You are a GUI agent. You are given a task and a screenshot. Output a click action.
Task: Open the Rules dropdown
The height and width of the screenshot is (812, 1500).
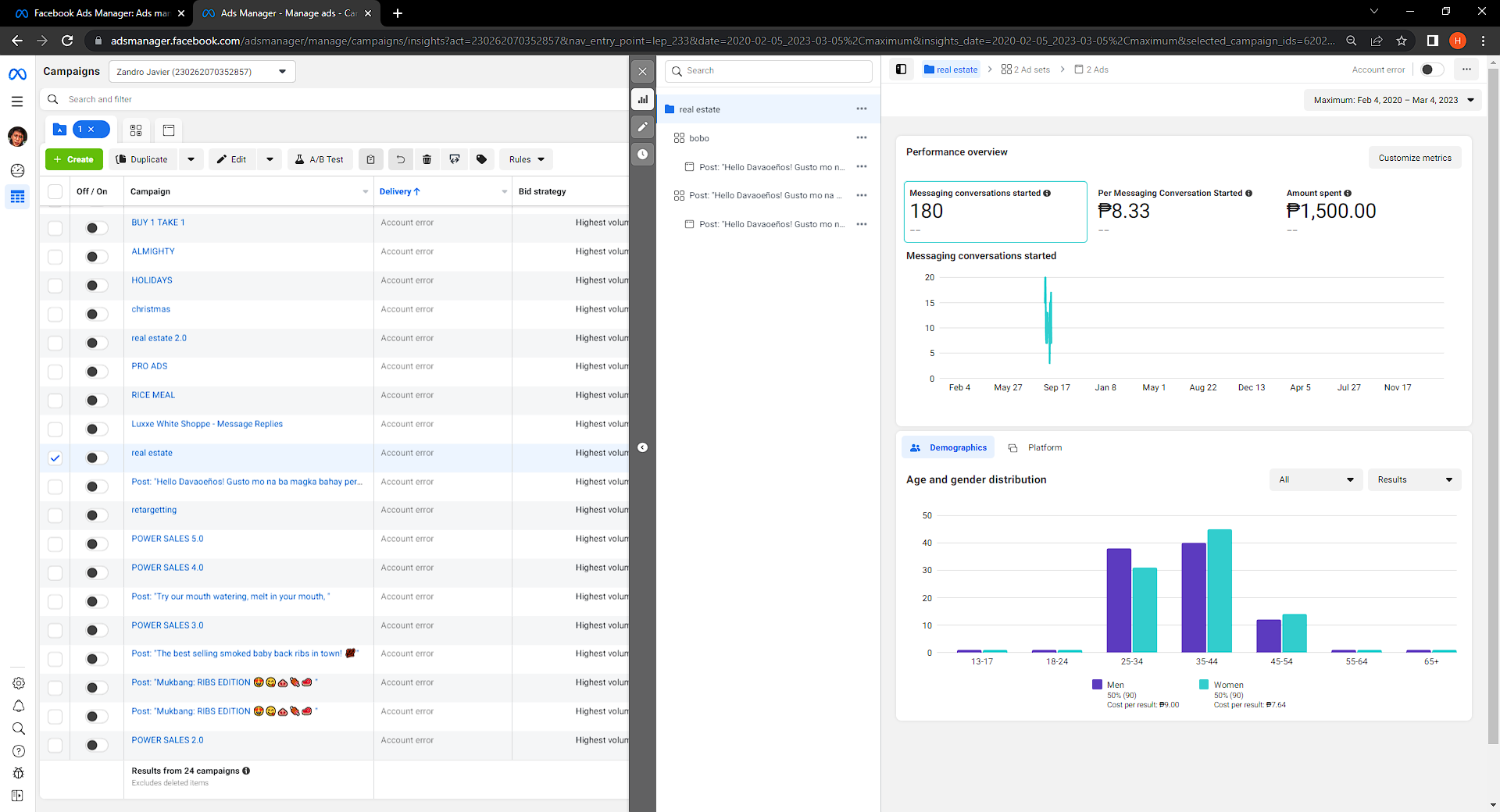pos(527,159)
